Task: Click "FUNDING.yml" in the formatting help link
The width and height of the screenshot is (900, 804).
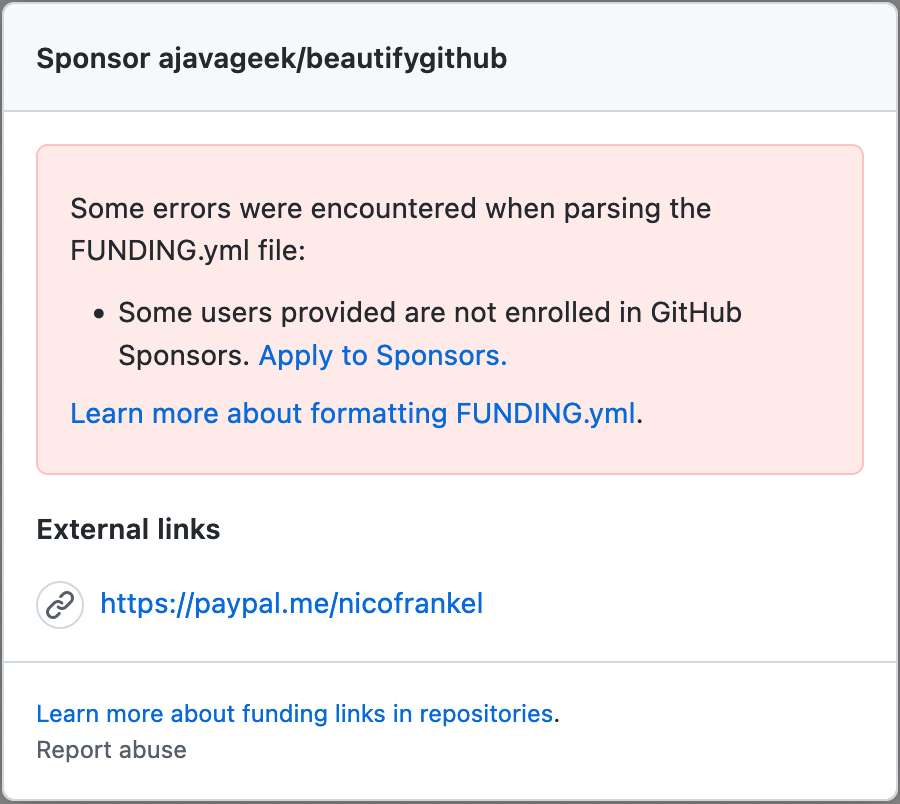Action: [x=545, y=413]
